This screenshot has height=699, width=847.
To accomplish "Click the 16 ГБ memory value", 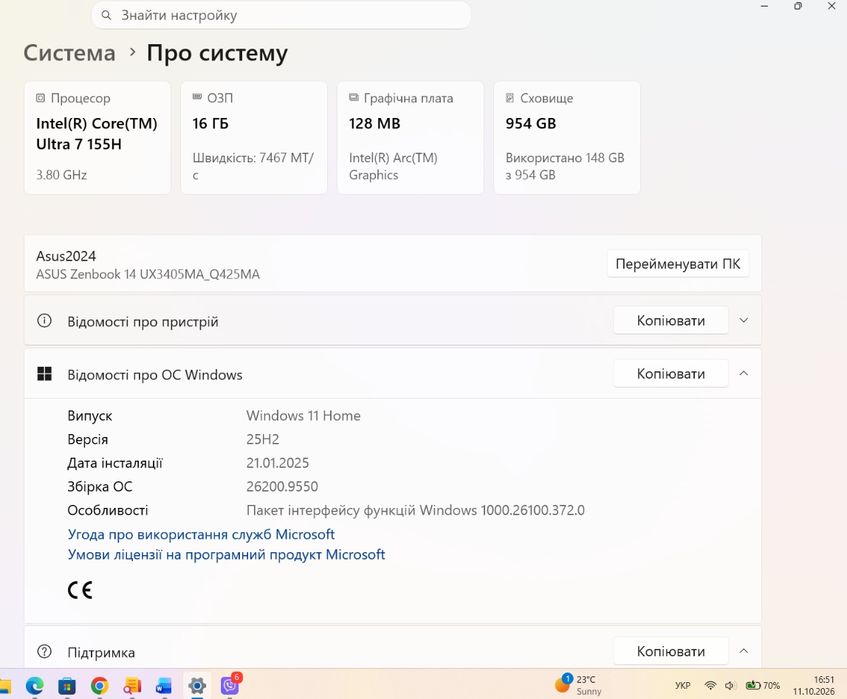I will 211,124.
